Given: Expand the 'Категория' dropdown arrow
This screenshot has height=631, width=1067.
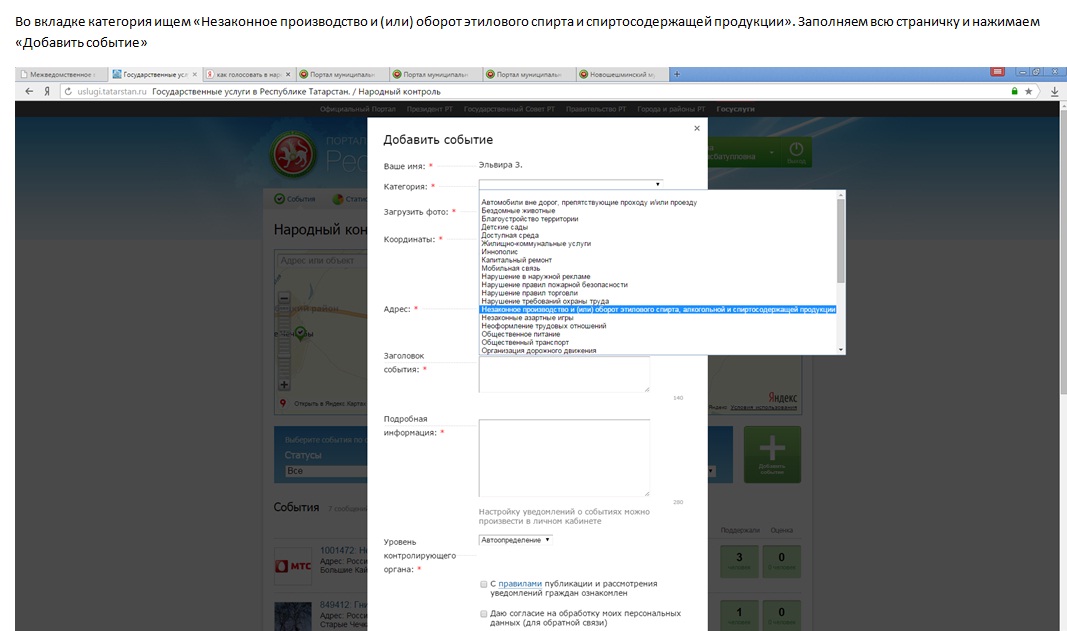Looking at the screenshot, I should [x=658, y=184].
